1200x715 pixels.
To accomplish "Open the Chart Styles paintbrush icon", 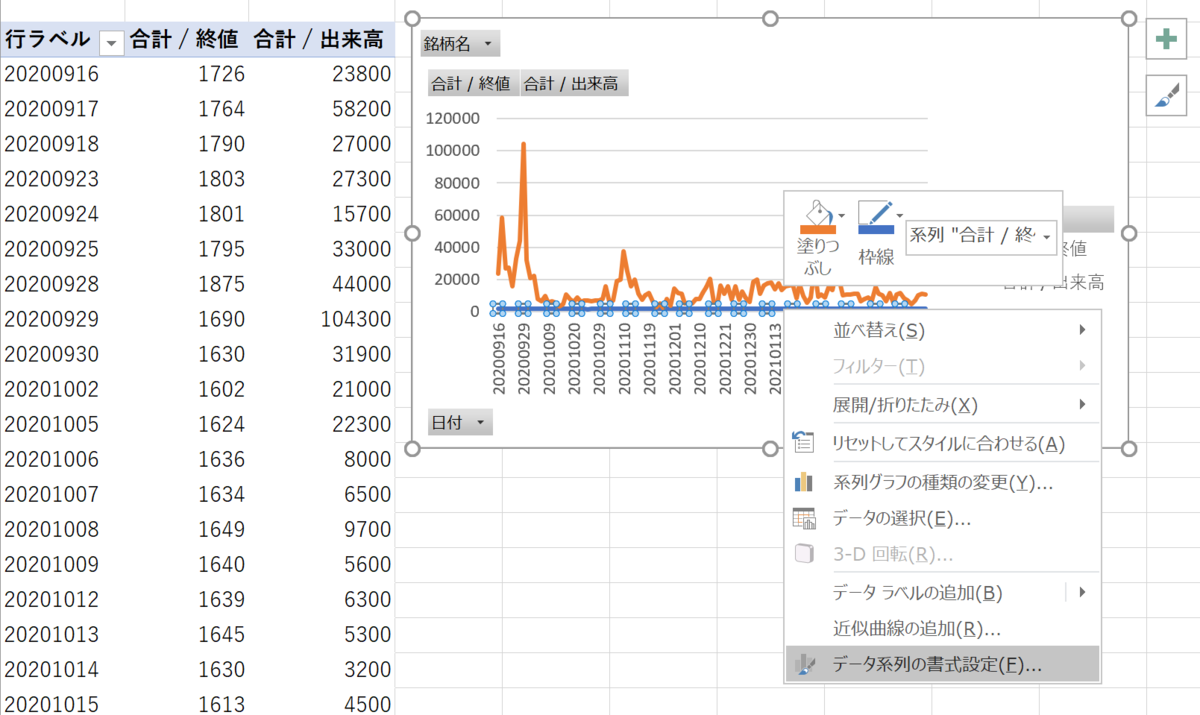I will point(1166,95).
